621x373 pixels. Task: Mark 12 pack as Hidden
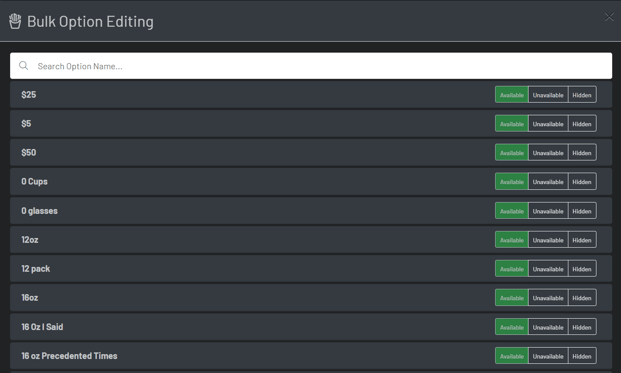(x=582, y=268)
